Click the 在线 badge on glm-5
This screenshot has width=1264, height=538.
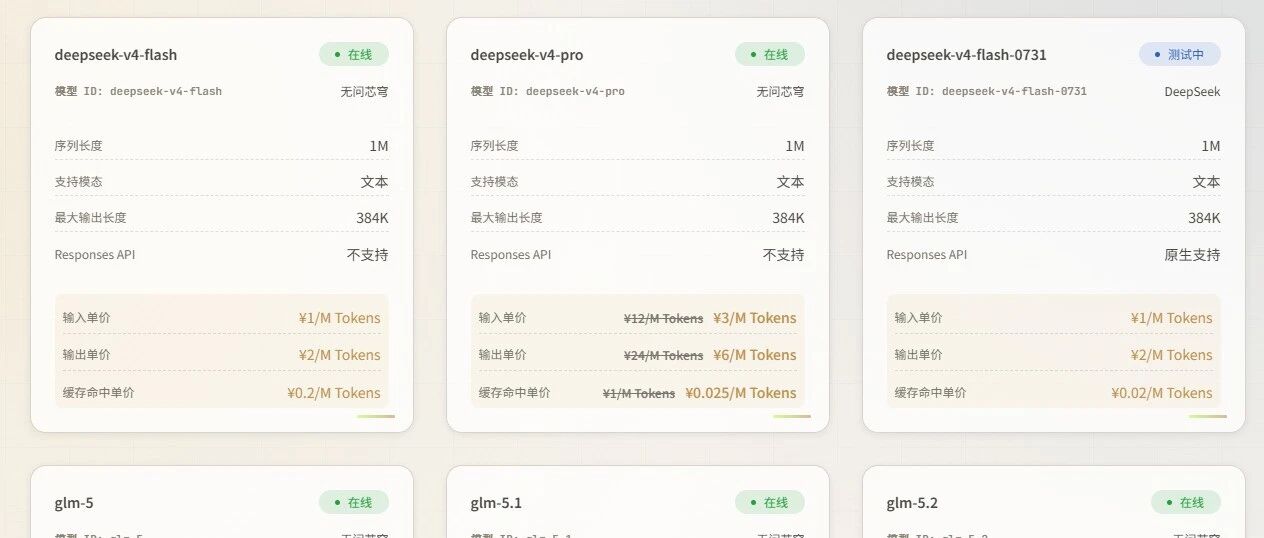tap(354, 502)
